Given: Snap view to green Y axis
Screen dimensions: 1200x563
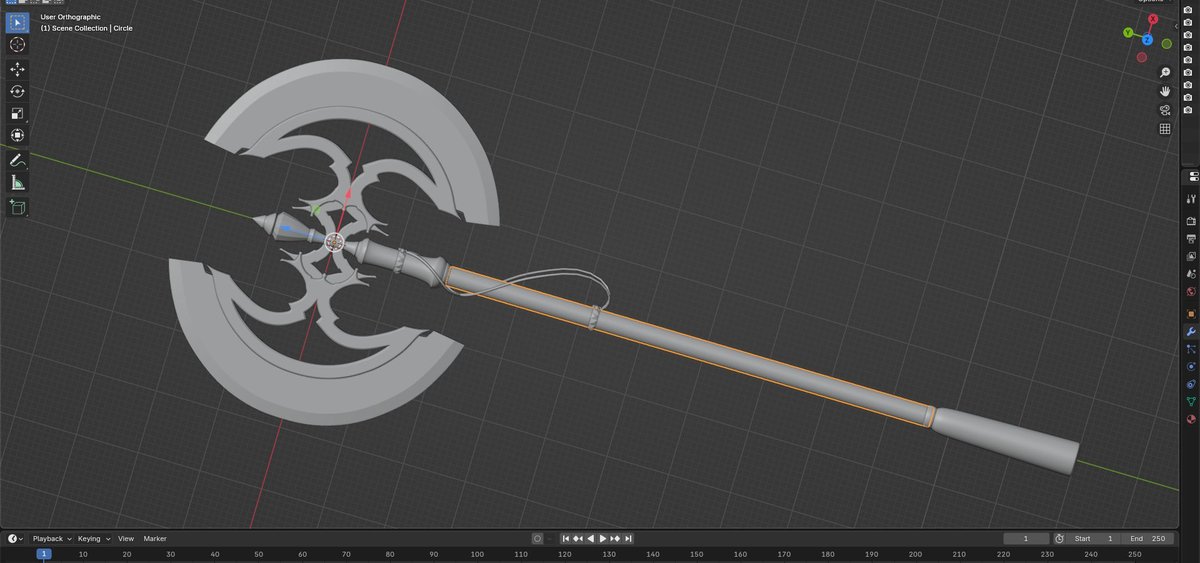Looking at the screenshot, I should pyautogui.click(x=1128, y=33).
